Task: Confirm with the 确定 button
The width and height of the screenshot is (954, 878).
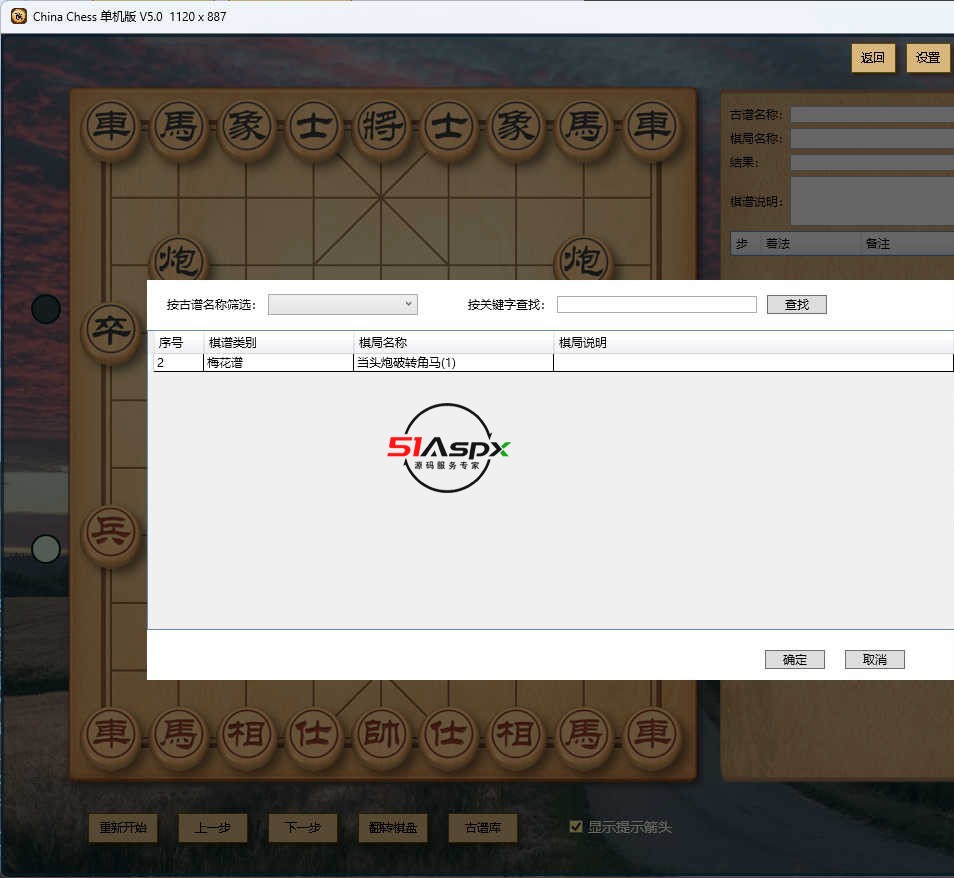Action: point(795,659)
